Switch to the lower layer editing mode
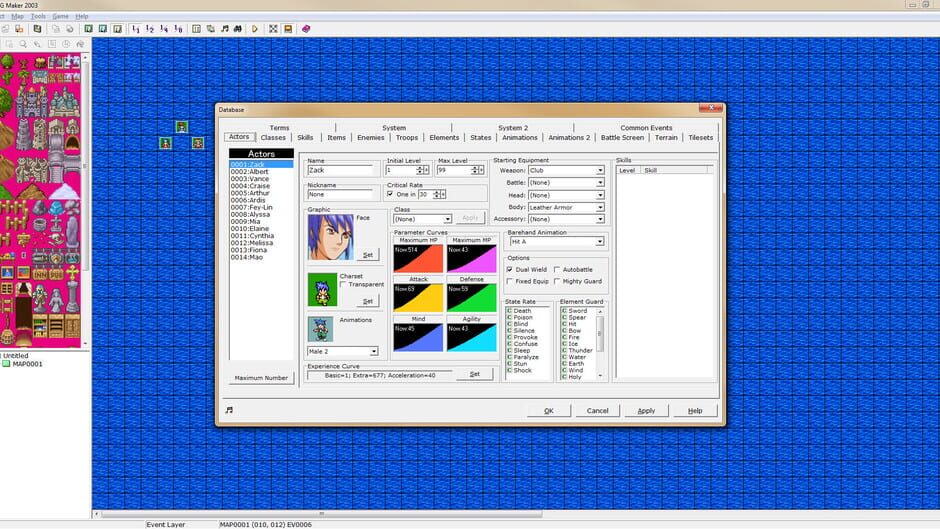The width and height of the screenshot is (940, 529). (89, 29)
